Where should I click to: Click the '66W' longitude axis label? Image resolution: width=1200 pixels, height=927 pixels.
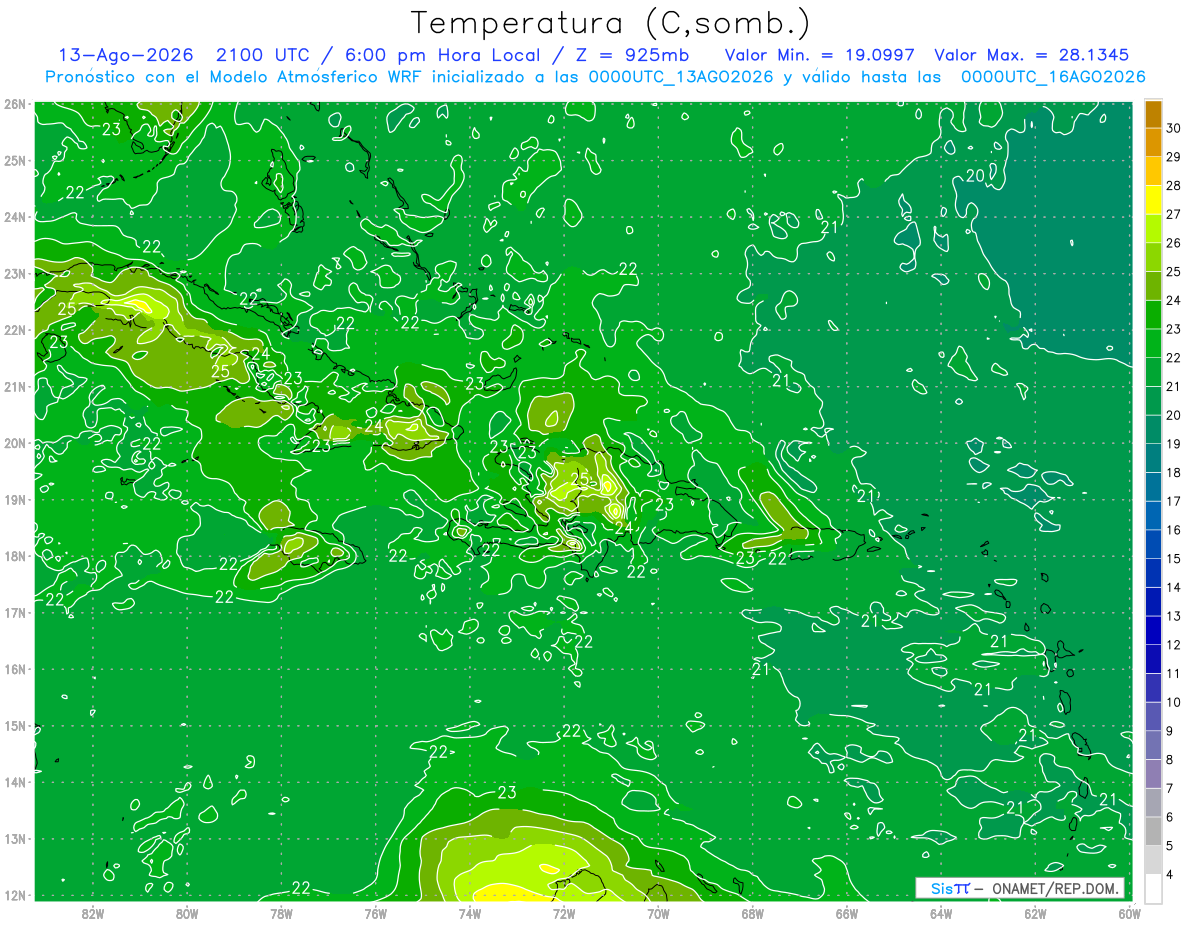click(x=846, y=913)
